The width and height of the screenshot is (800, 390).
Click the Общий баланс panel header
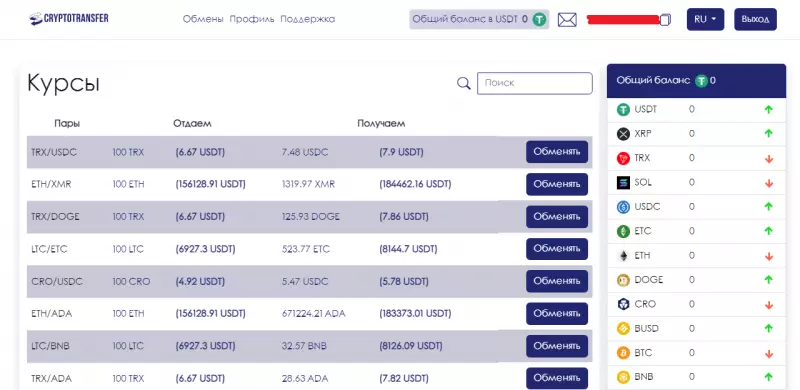coord(696,81)
